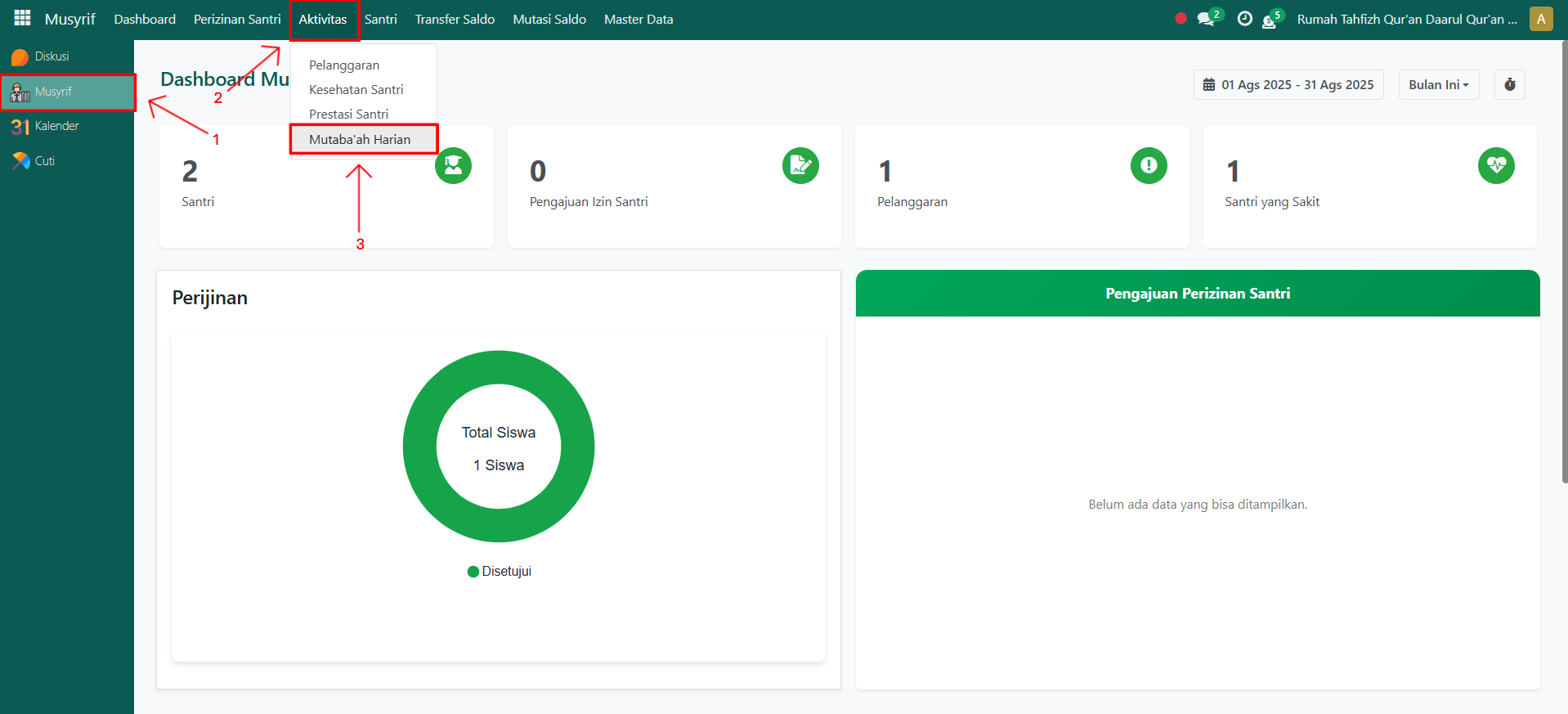Click the stopwatch icon button
This screenshot has width=1568, height=714.
tap(1509, 84)
